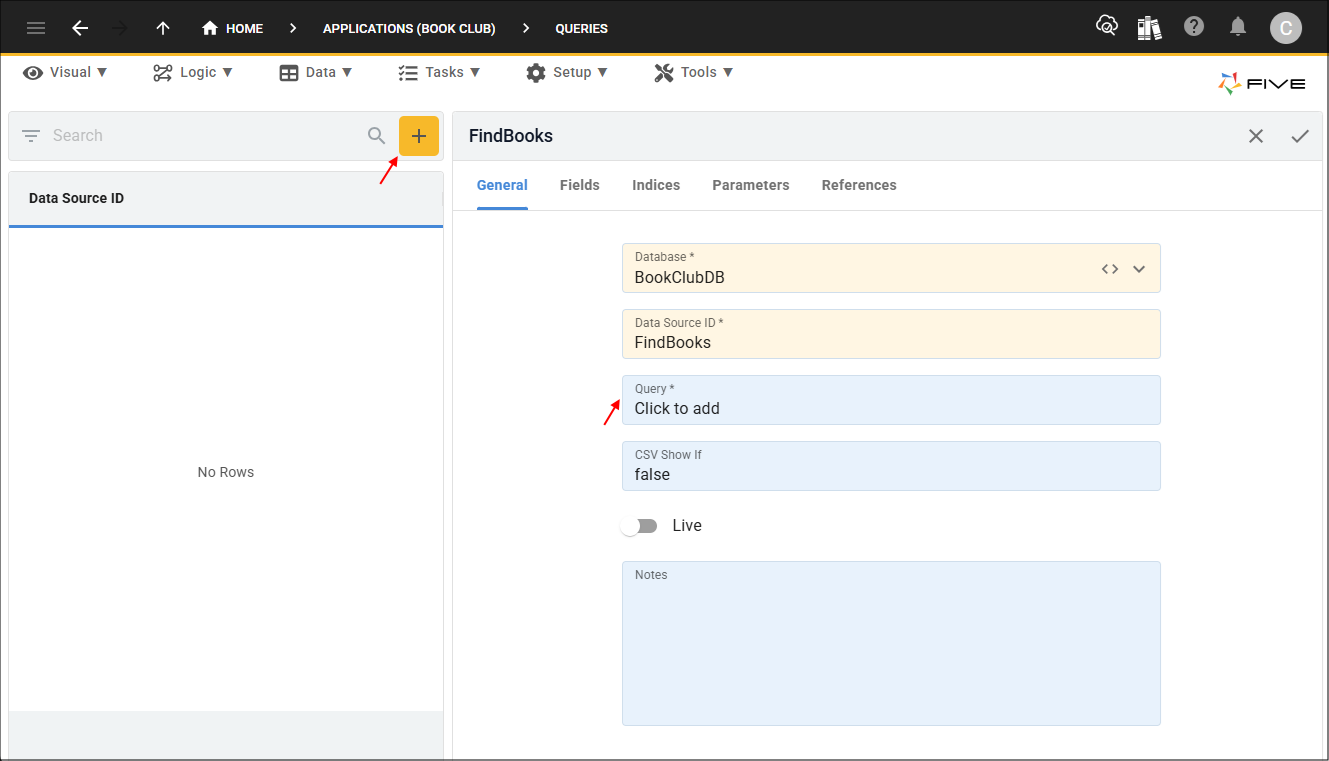1329x761 pixels.
Task: Switch to the Fields tab
Action: pyautogui.click(x=579, y=185)
